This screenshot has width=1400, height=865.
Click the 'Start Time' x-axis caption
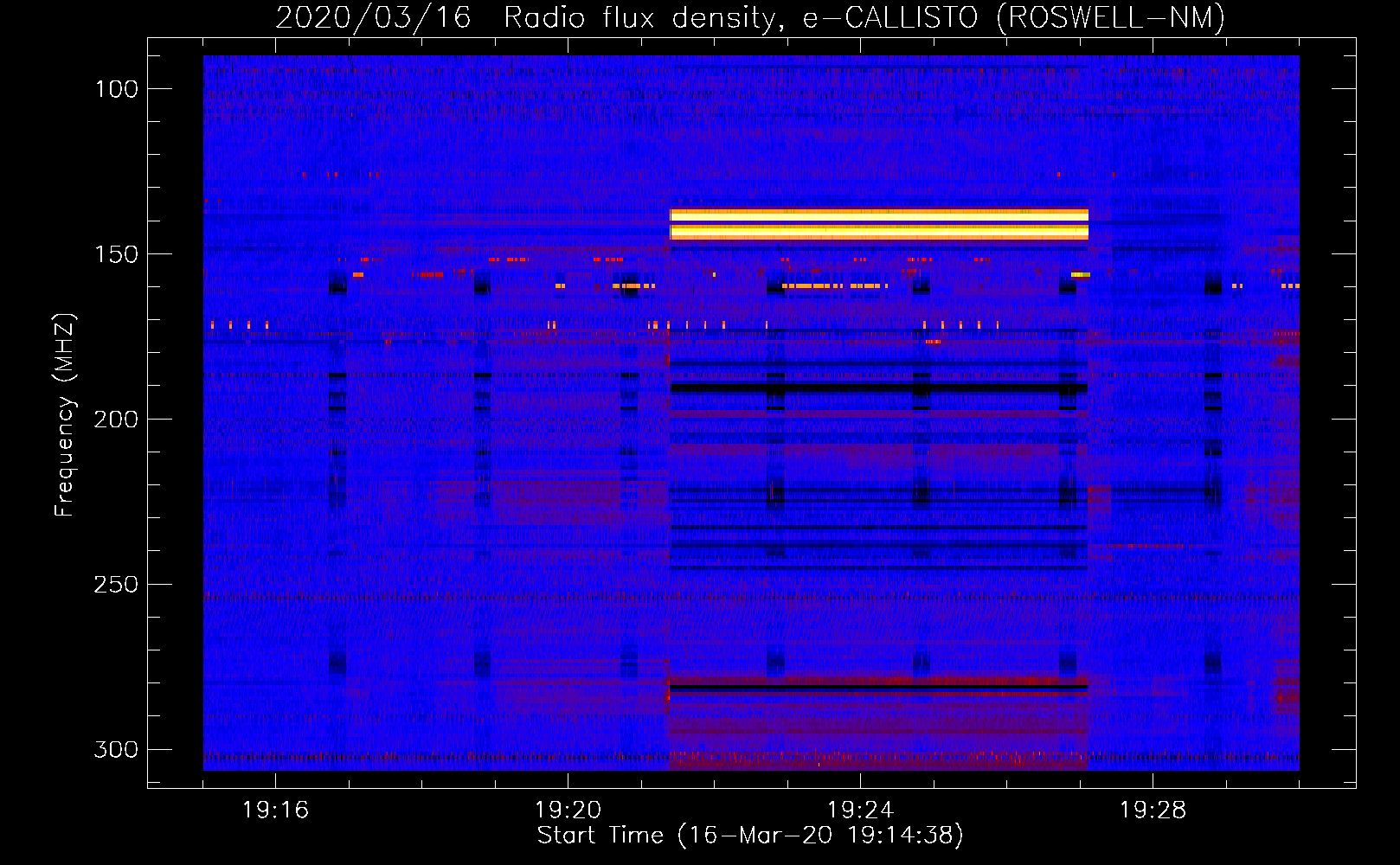[x=750, y=836]
